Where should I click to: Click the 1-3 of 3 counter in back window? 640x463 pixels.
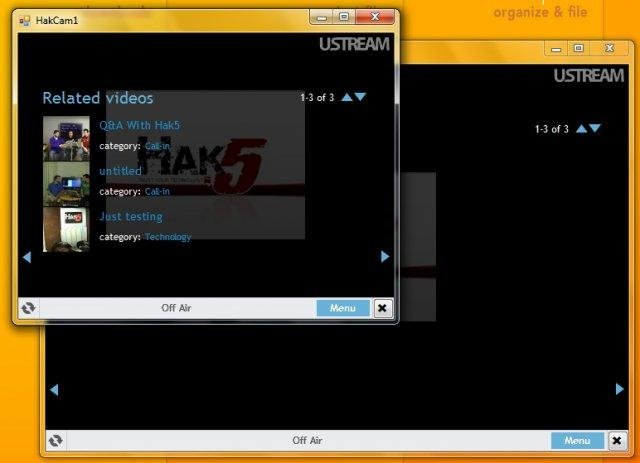551,129
